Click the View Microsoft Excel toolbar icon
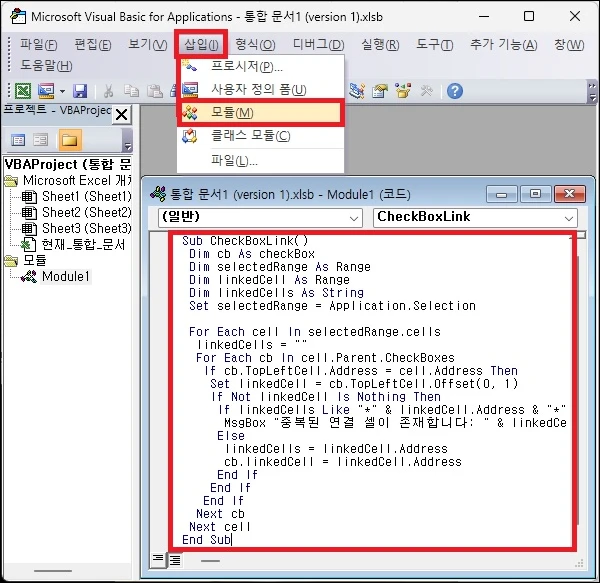This screenshot has width=600, height=583. pyautogui.click(x=23, y=91)
